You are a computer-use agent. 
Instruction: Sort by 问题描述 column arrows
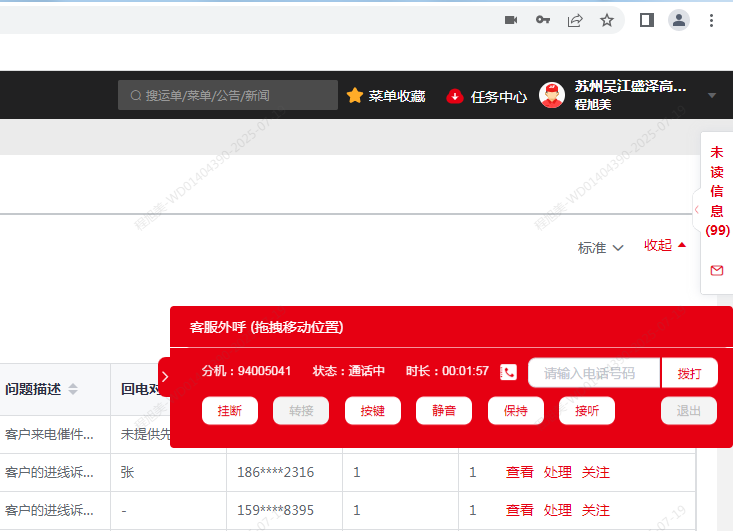pos(73,389)
